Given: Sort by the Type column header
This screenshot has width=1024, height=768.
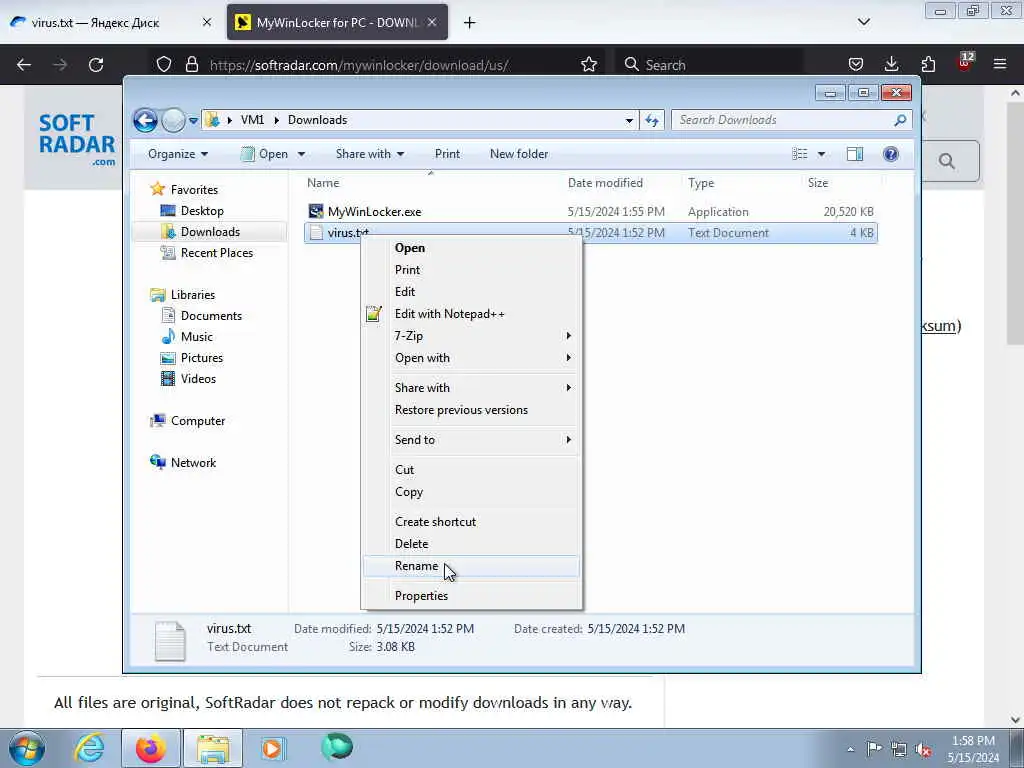Looking at the screenshot, I should pyautogui.click(x=701, y=183).
